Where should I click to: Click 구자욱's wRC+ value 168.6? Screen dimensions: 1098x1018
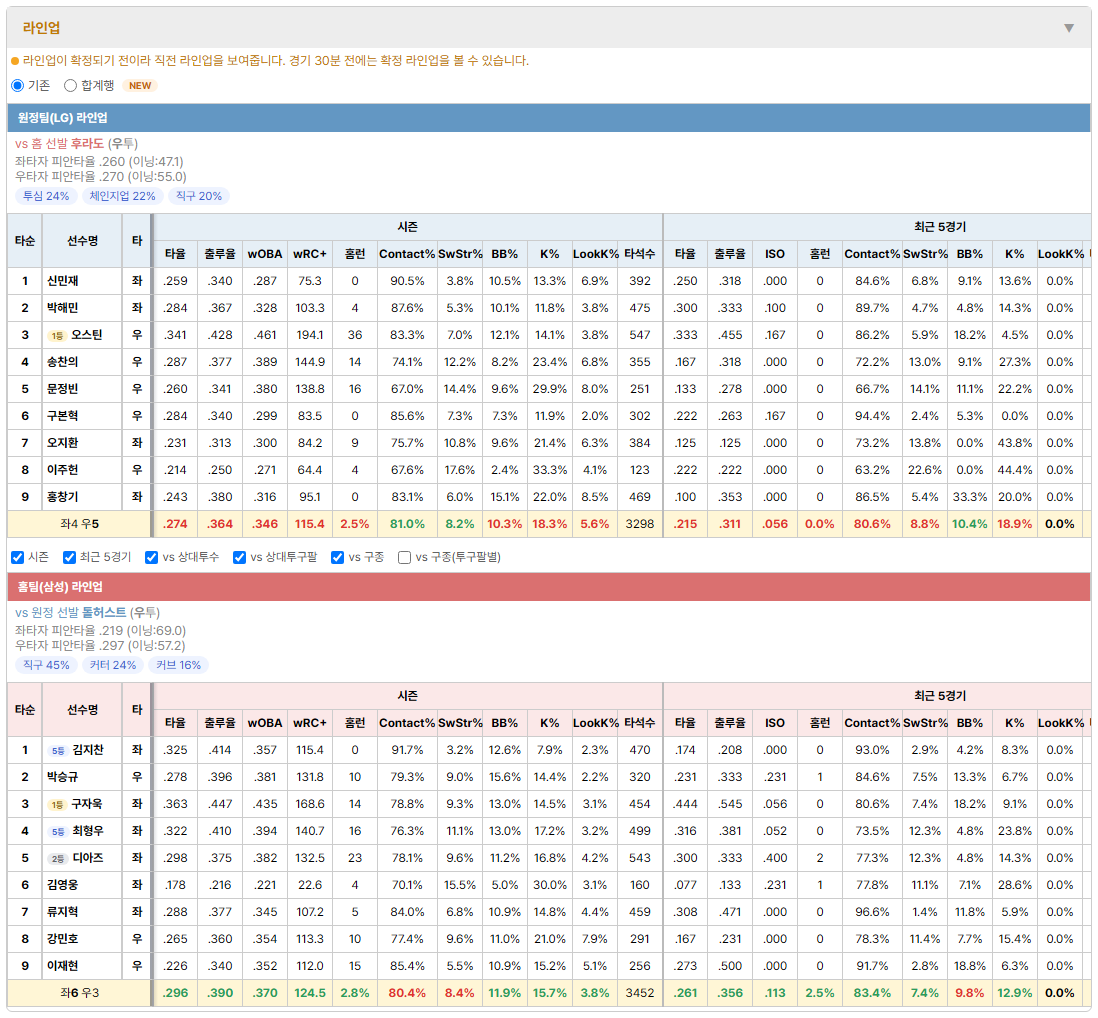pos(310,804)
